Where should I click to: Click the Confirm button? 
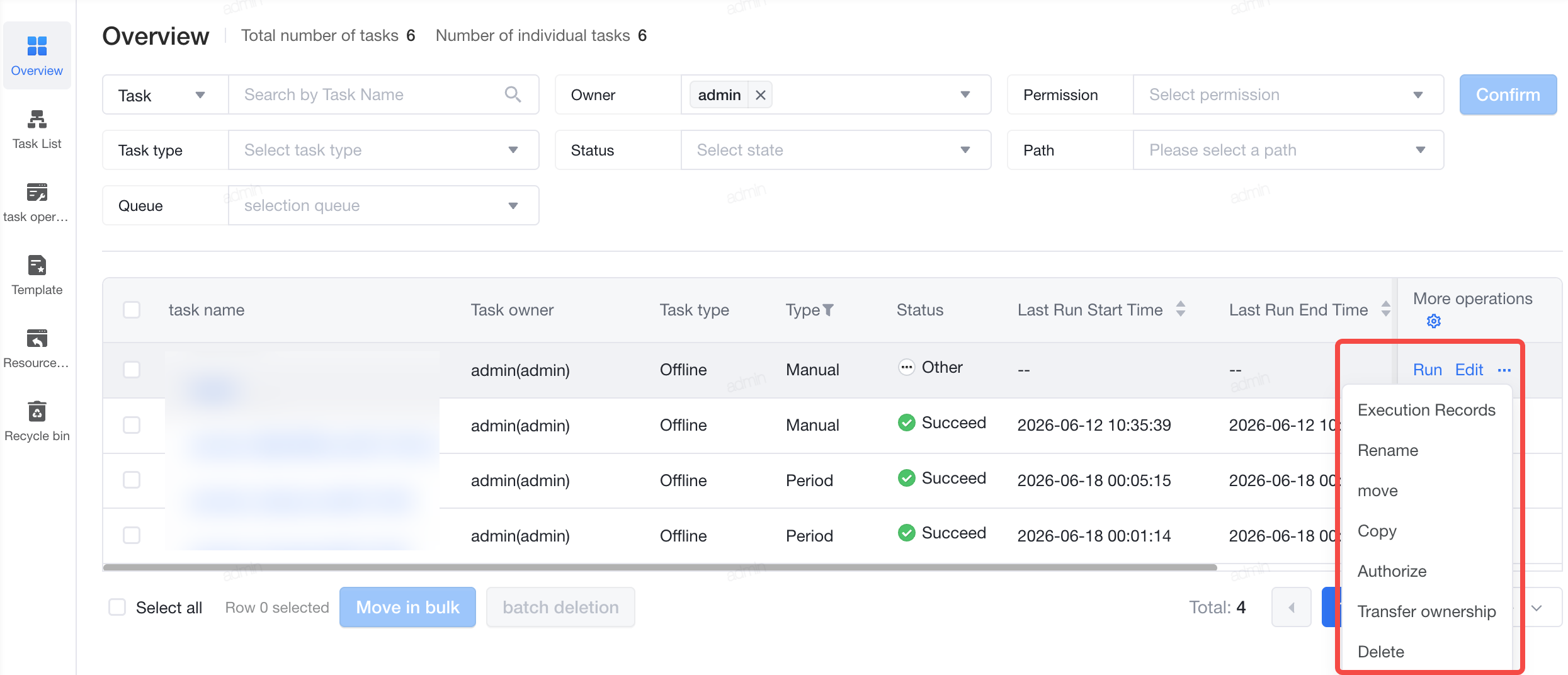coord(1508,94)
